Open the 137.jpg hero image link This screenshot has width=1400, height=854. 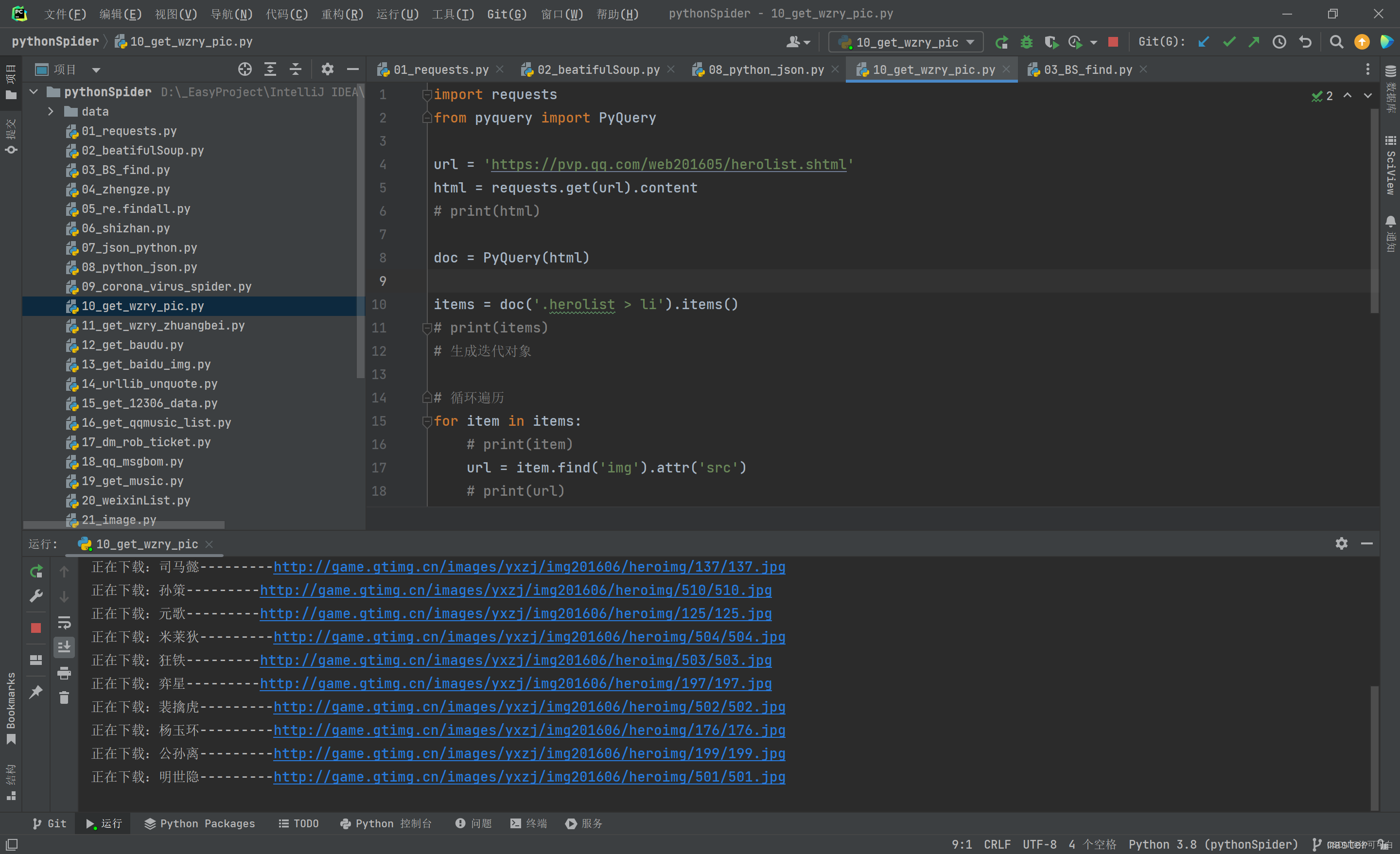coord(529,567)
